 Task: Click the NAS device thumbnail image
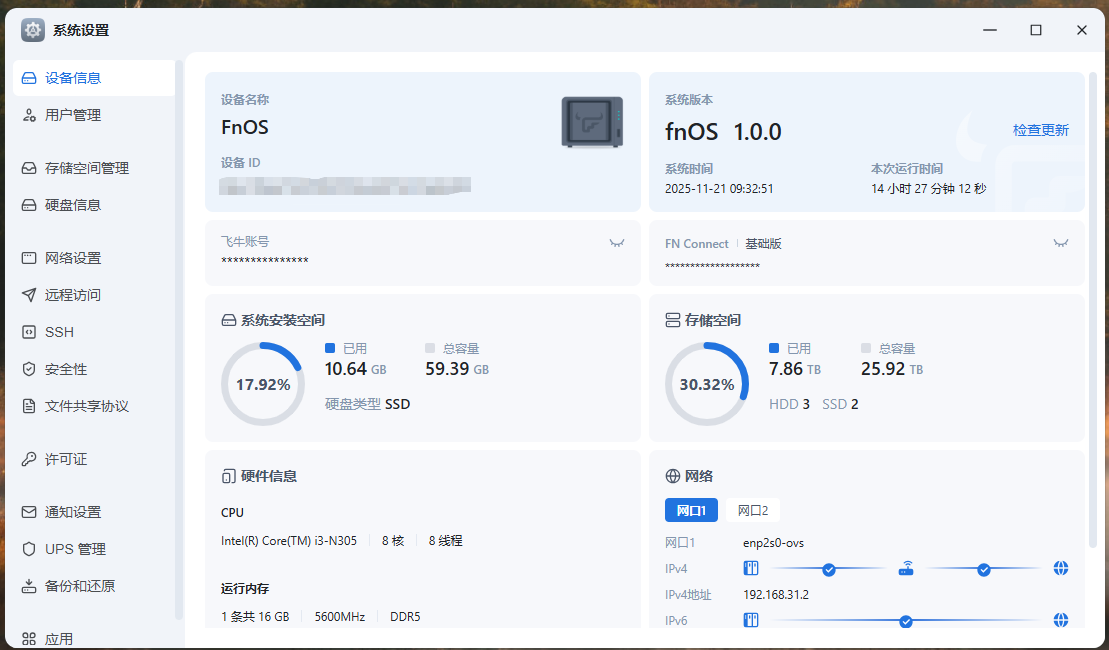click(x=592, y=122)
